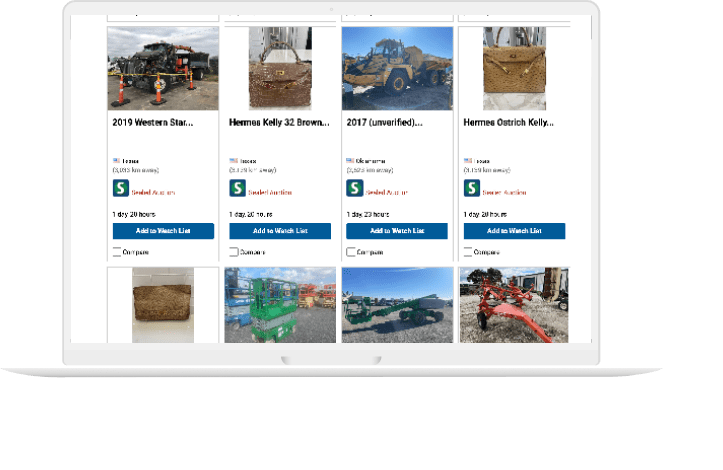Viewport: 723px width, 470px height.
Task: Click the US flag icon on Hermes Kelly 32 Brown
Action: pyautogui.click(x=234, y=161)
